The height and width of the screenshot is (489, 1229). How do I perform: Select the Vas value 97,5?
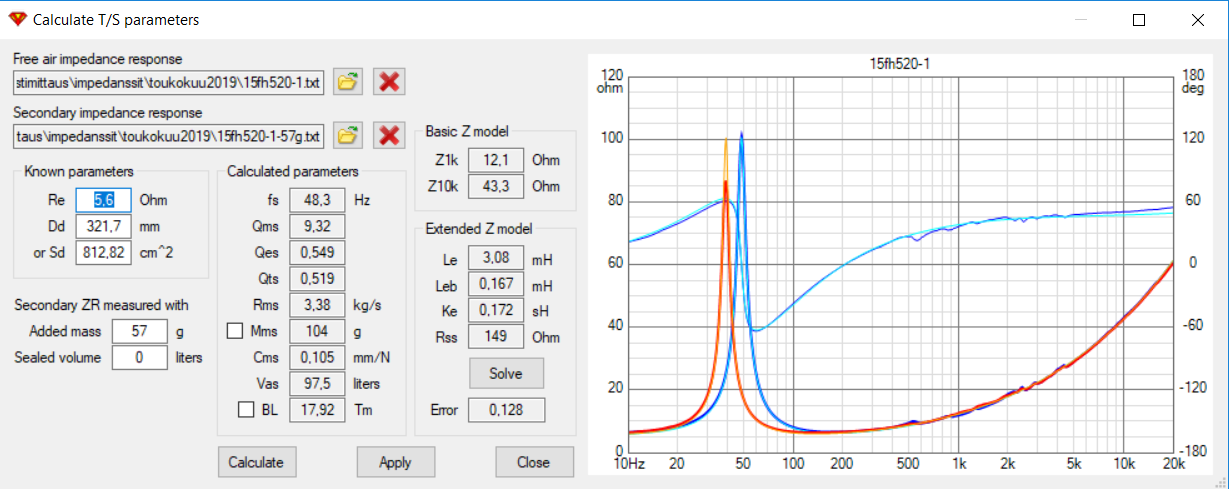[x=317, y=383]
